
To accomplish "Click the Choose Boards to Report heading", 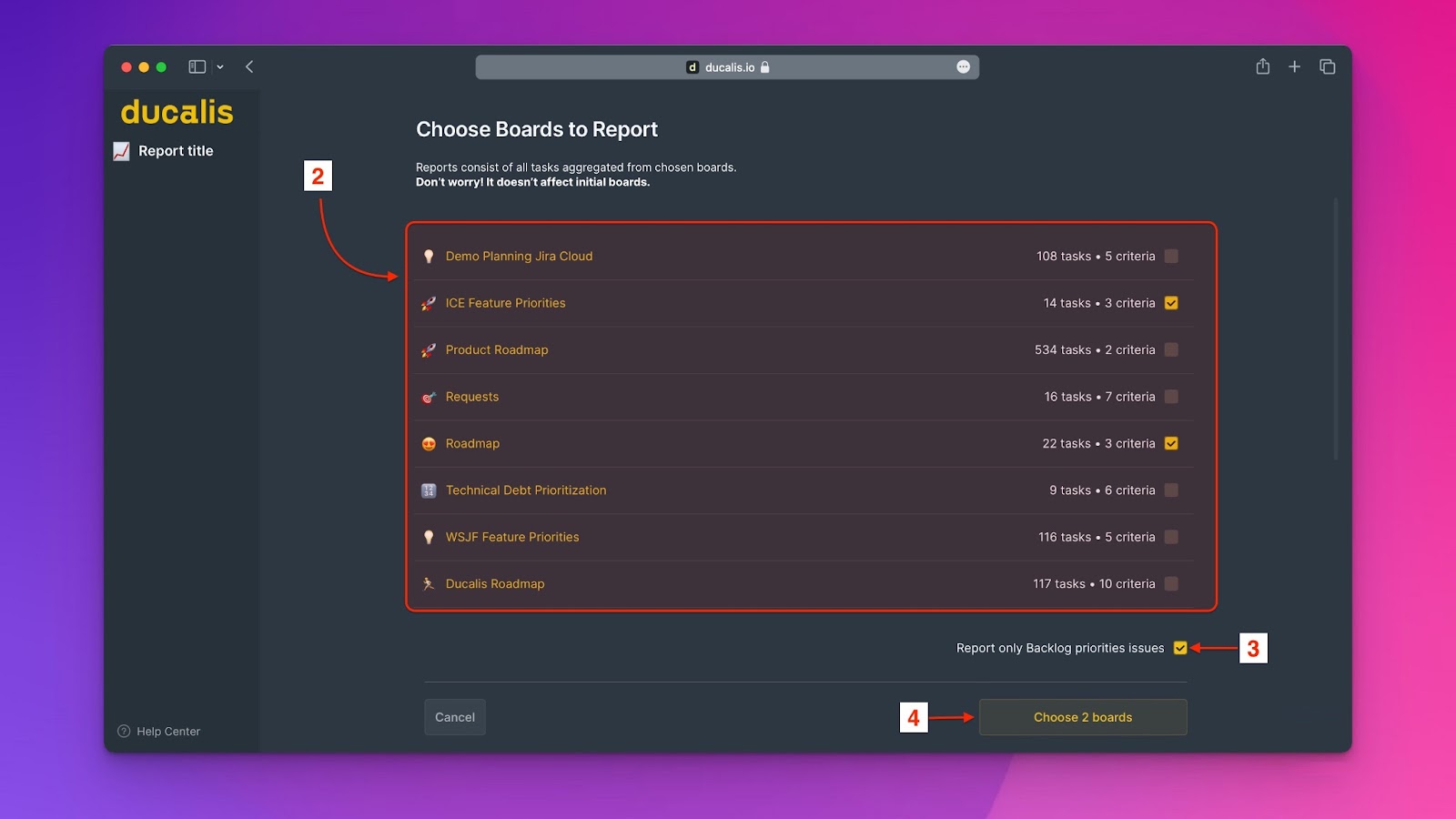I will point(537,129).
